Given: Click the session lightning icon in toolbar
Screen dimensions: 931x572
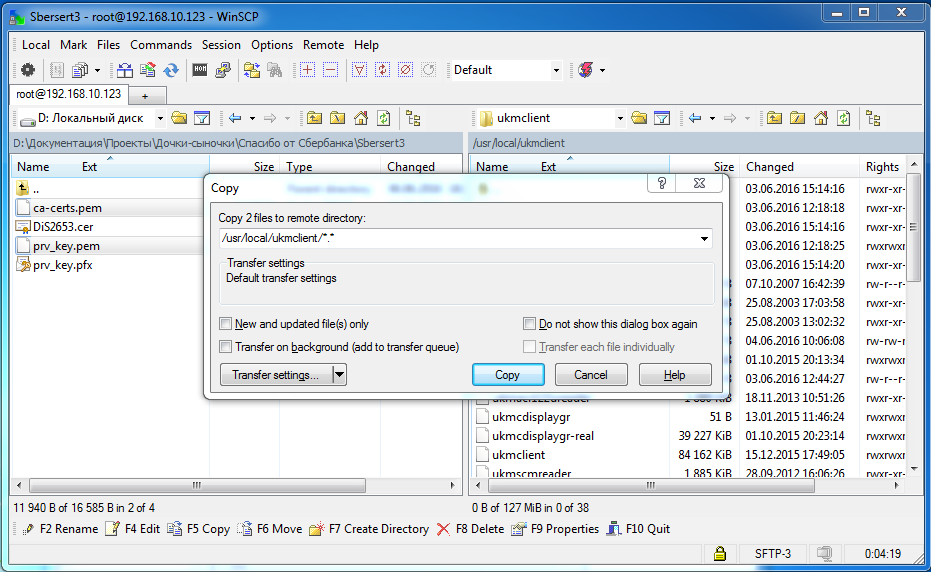Looking at the screenshot, I should [x=585, y=70].
